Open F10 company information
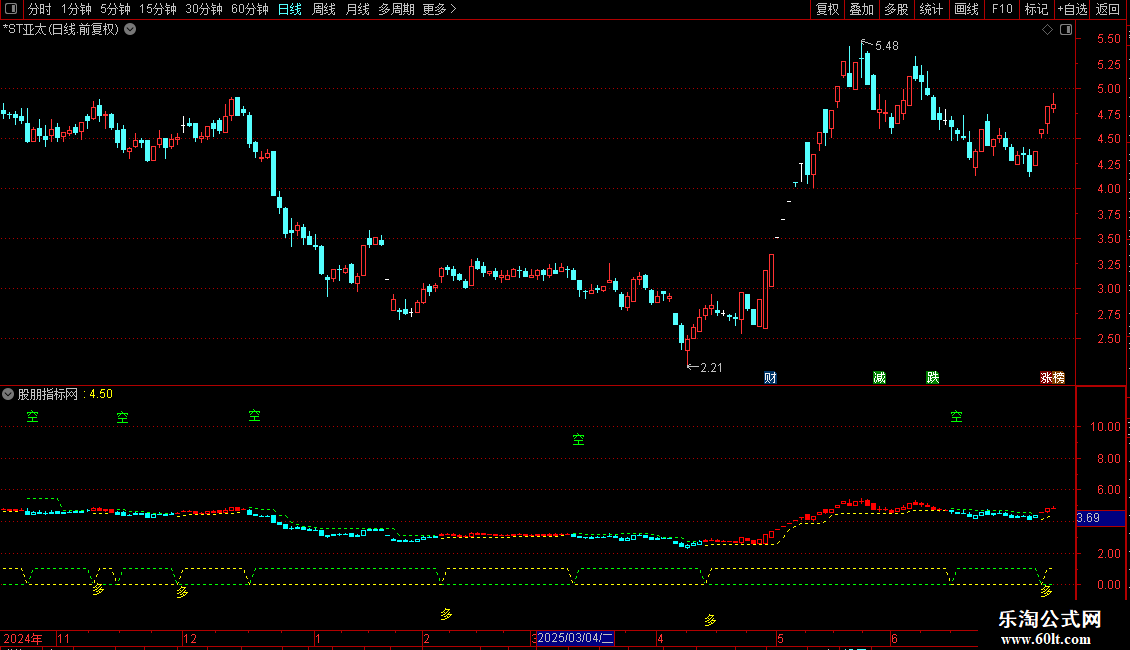This screenshot has width=1130, height=650. coord(1002,9)
